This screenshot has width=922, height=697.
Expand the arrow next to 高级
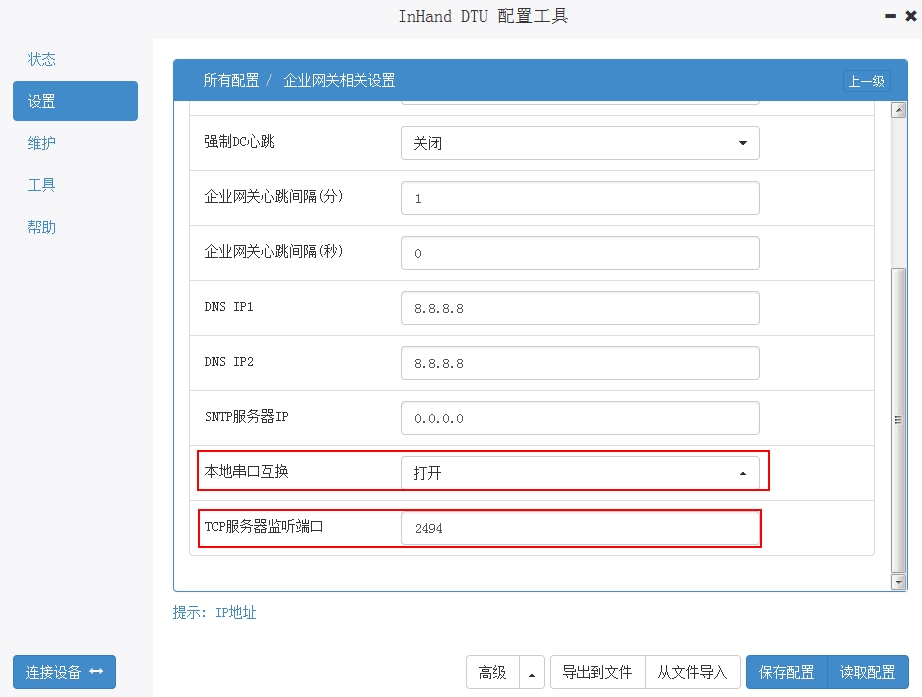click(531, 673)
